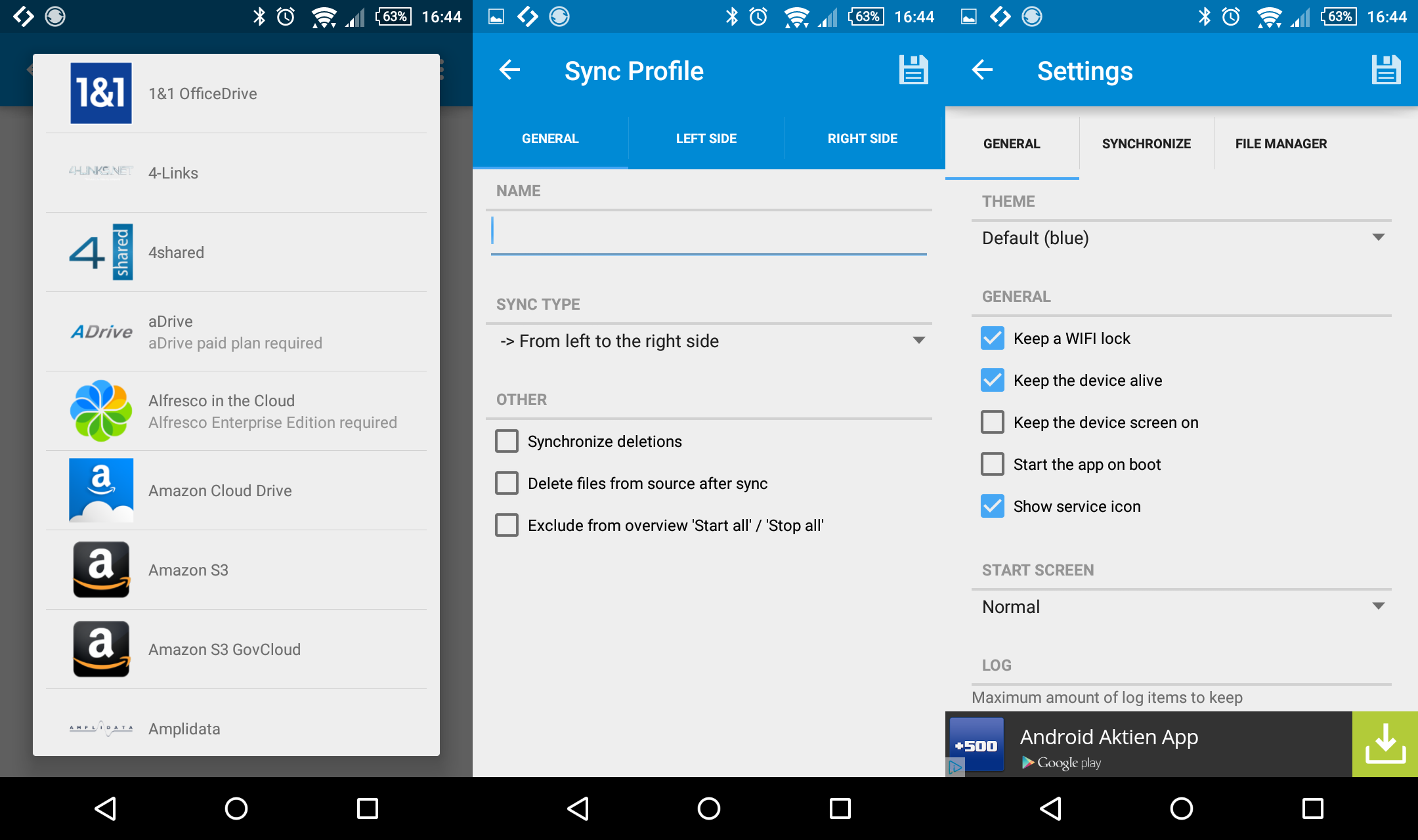The height and width of the screenshot is (840, 1418).
Task: Check Delete files from source after sync
Action: [507, 483]
